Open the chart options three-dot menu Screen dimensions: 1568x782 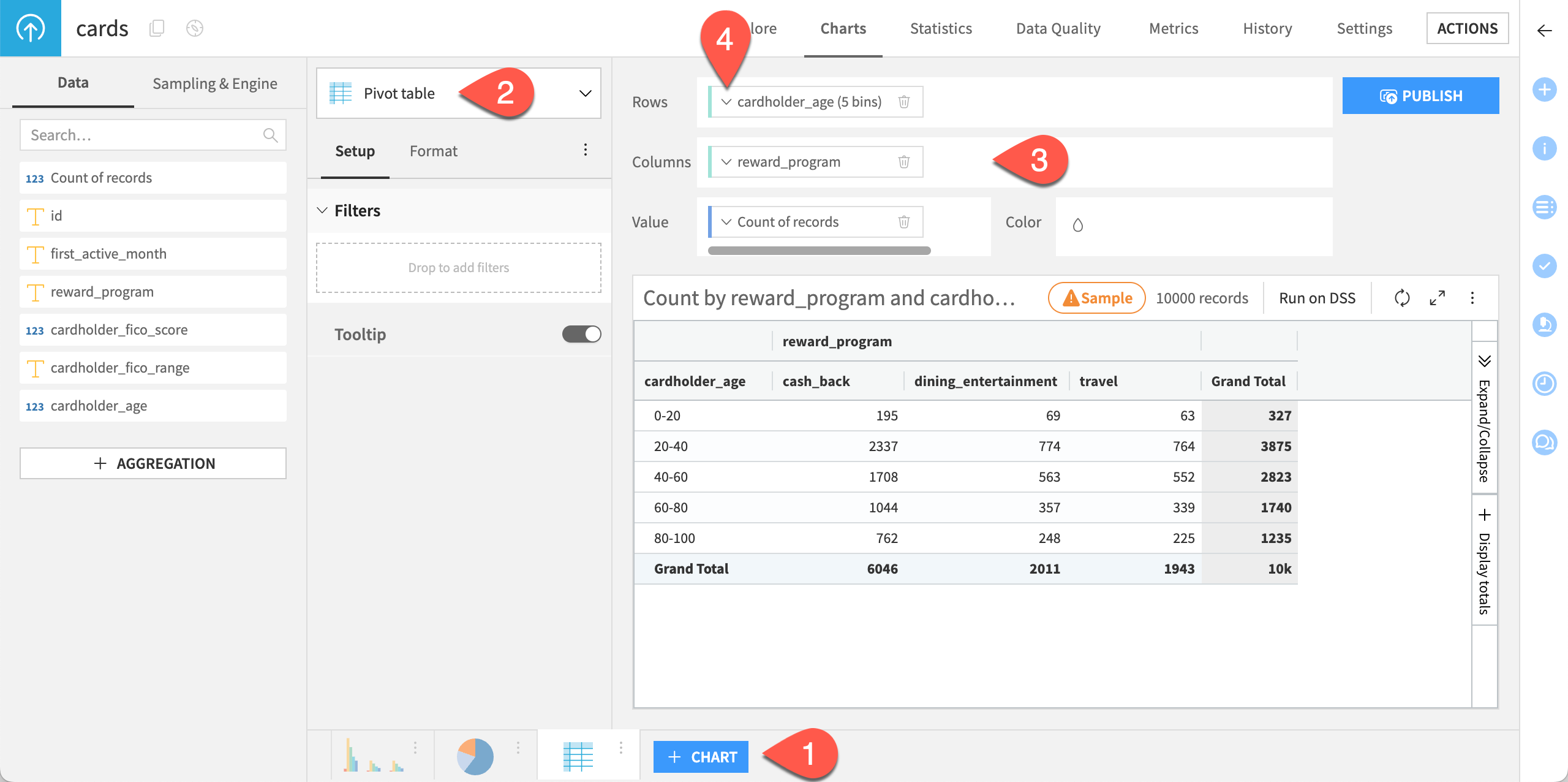tap(1472, 298)
